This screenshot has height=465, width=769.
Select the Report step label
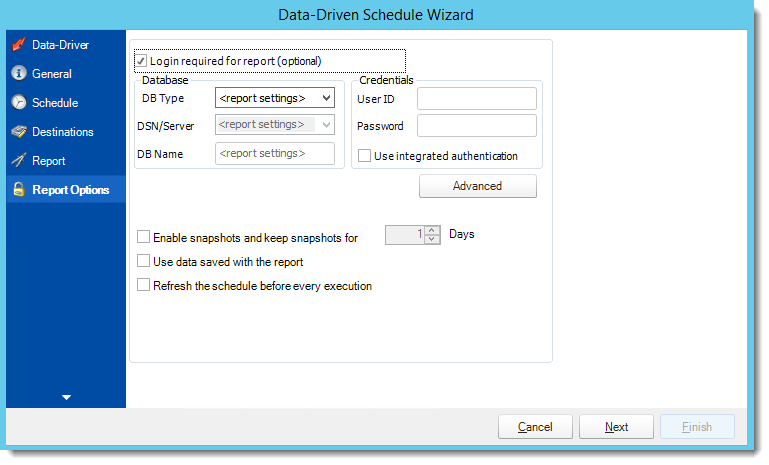[x=49, y=161]
